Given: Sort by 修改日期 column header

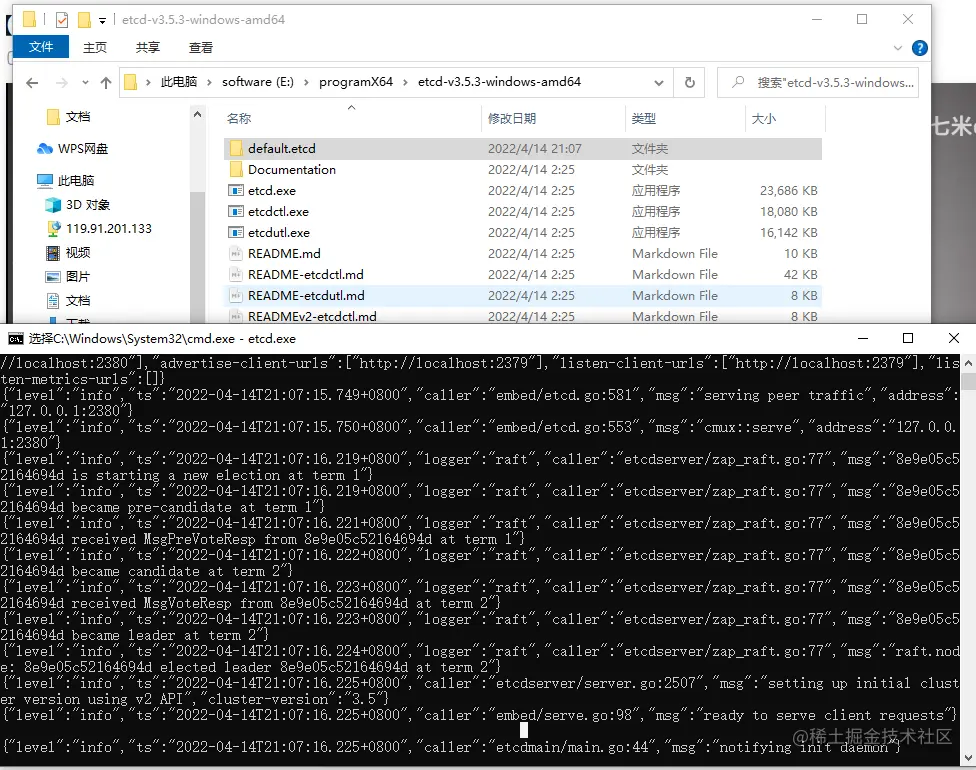Looking at the screenshot, I should tap(512, 118).
